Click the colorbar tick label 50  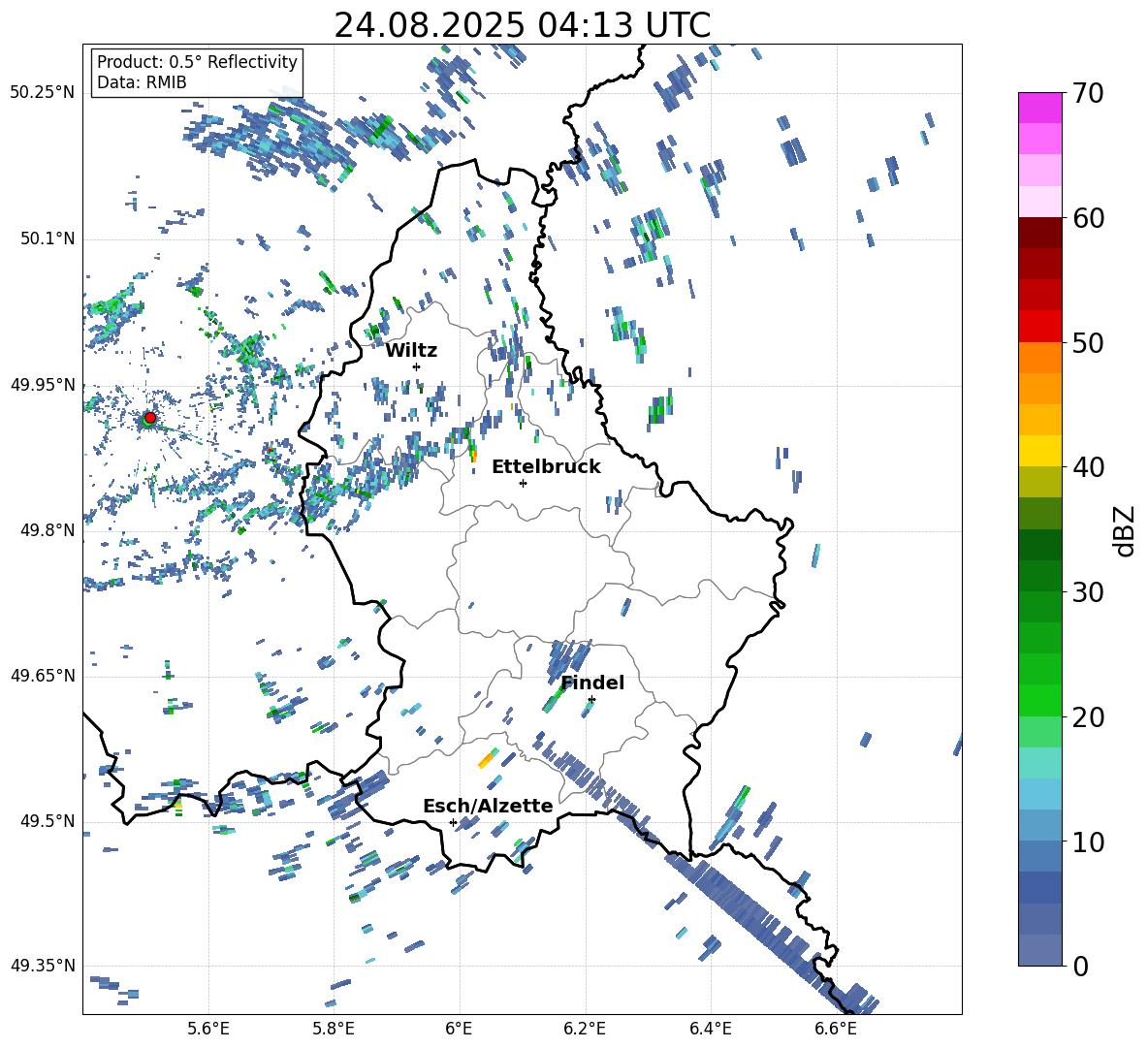click(1088, 343)
